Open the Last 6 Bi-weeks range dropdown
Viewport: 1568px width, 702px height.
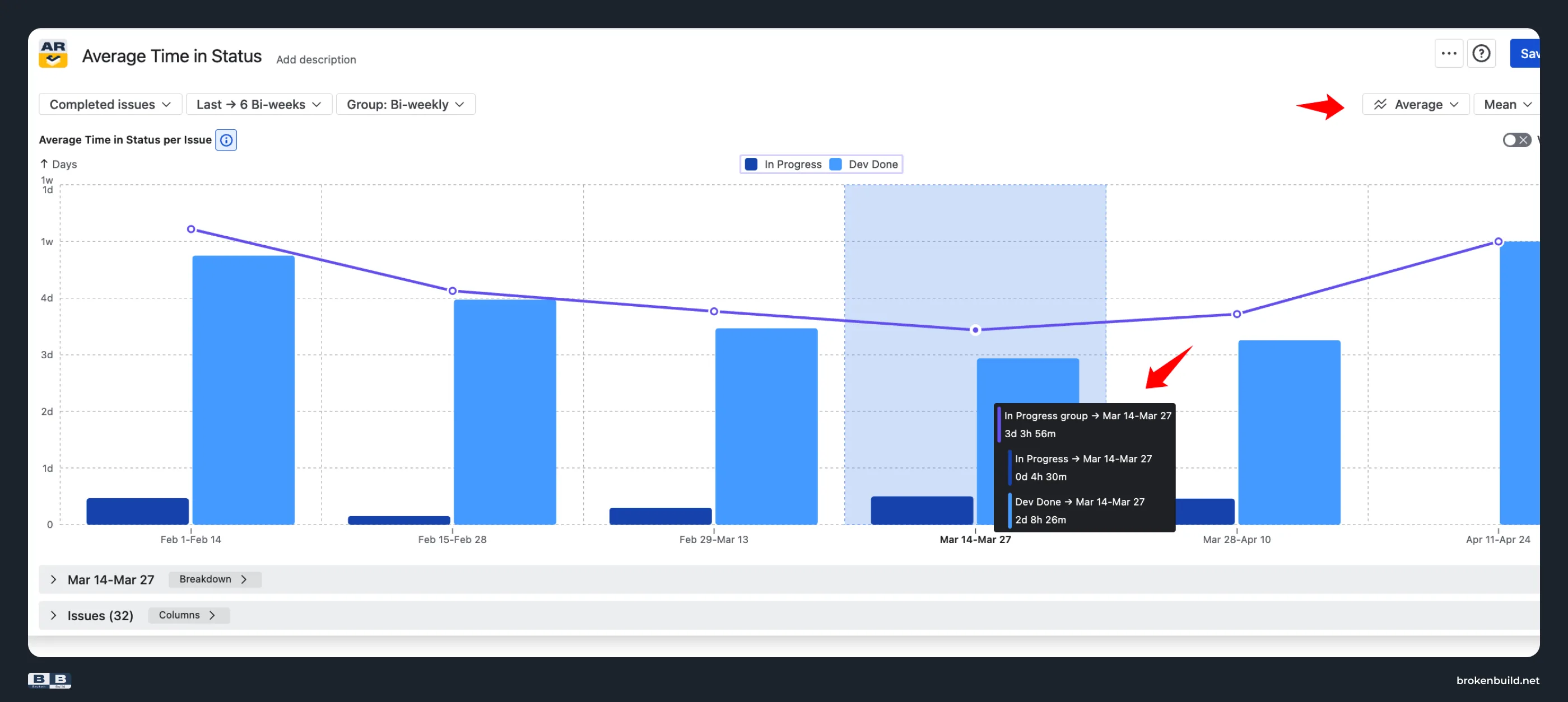point(259,105)
